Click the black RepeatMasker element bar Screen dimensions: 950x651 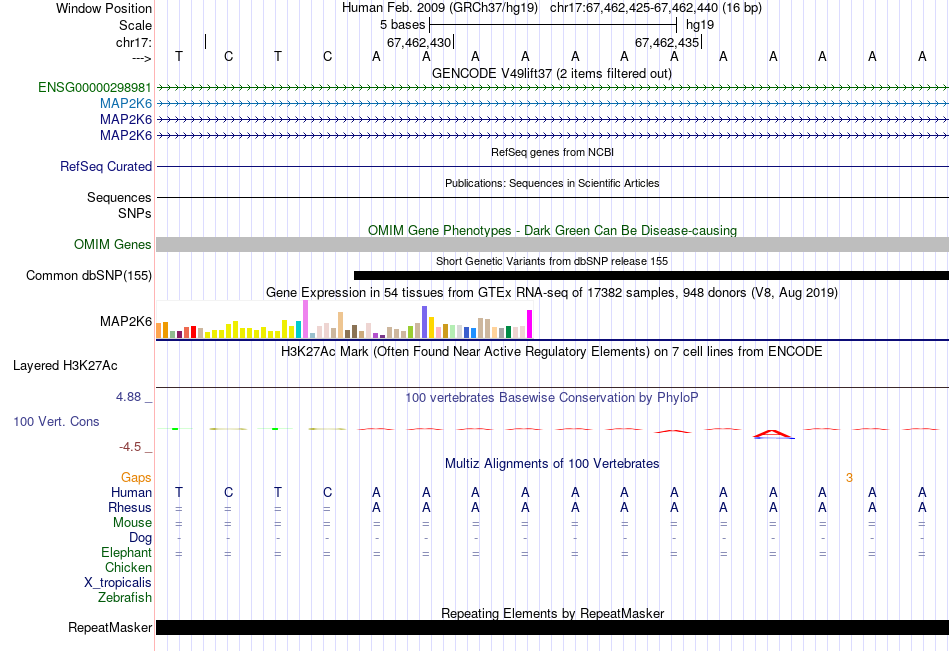pyautogui.click(x=553, y=627)
